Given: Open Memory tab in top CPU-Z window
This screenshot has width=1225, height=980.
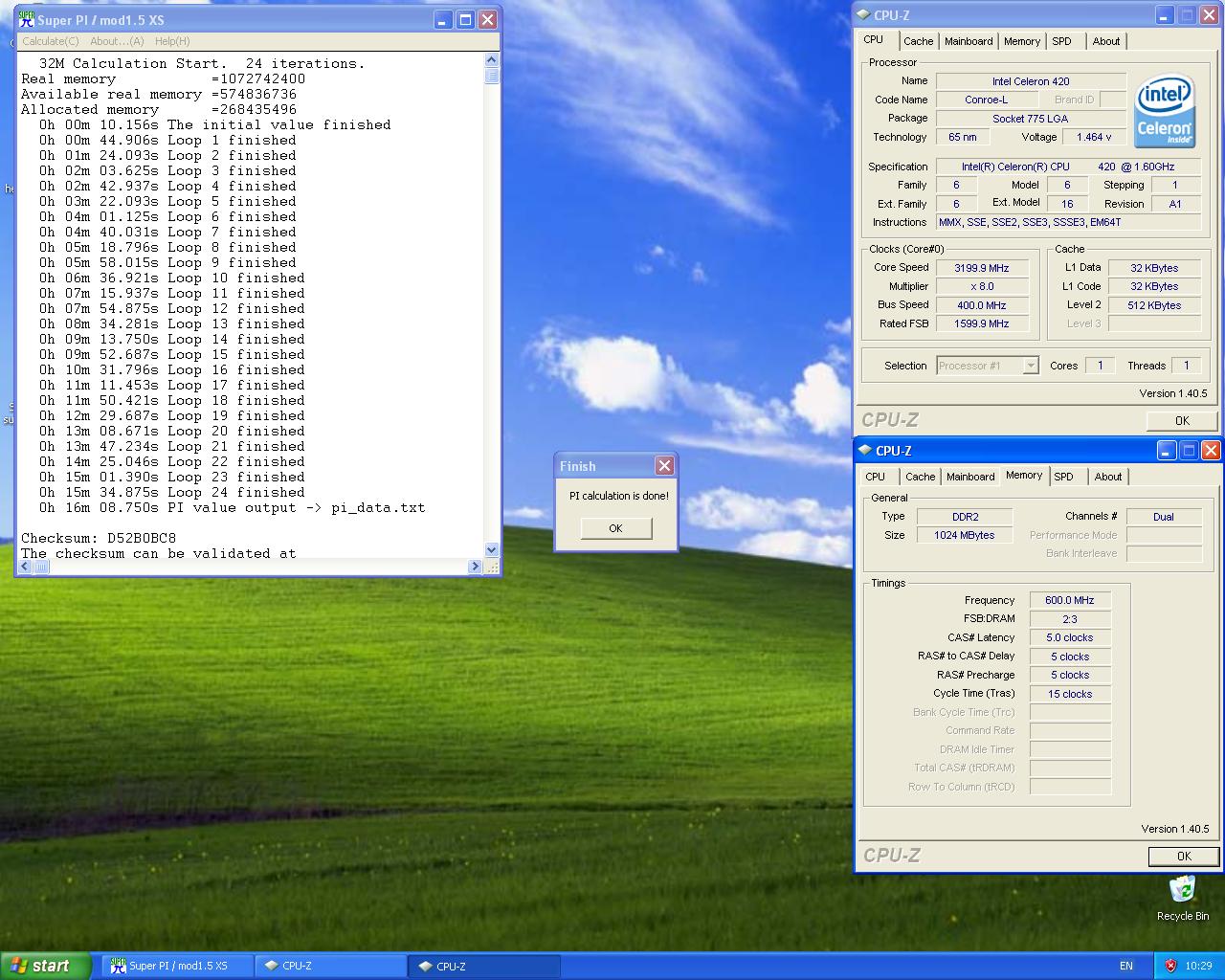Looking at the screenshot, I should click(x=1022, y=41).
